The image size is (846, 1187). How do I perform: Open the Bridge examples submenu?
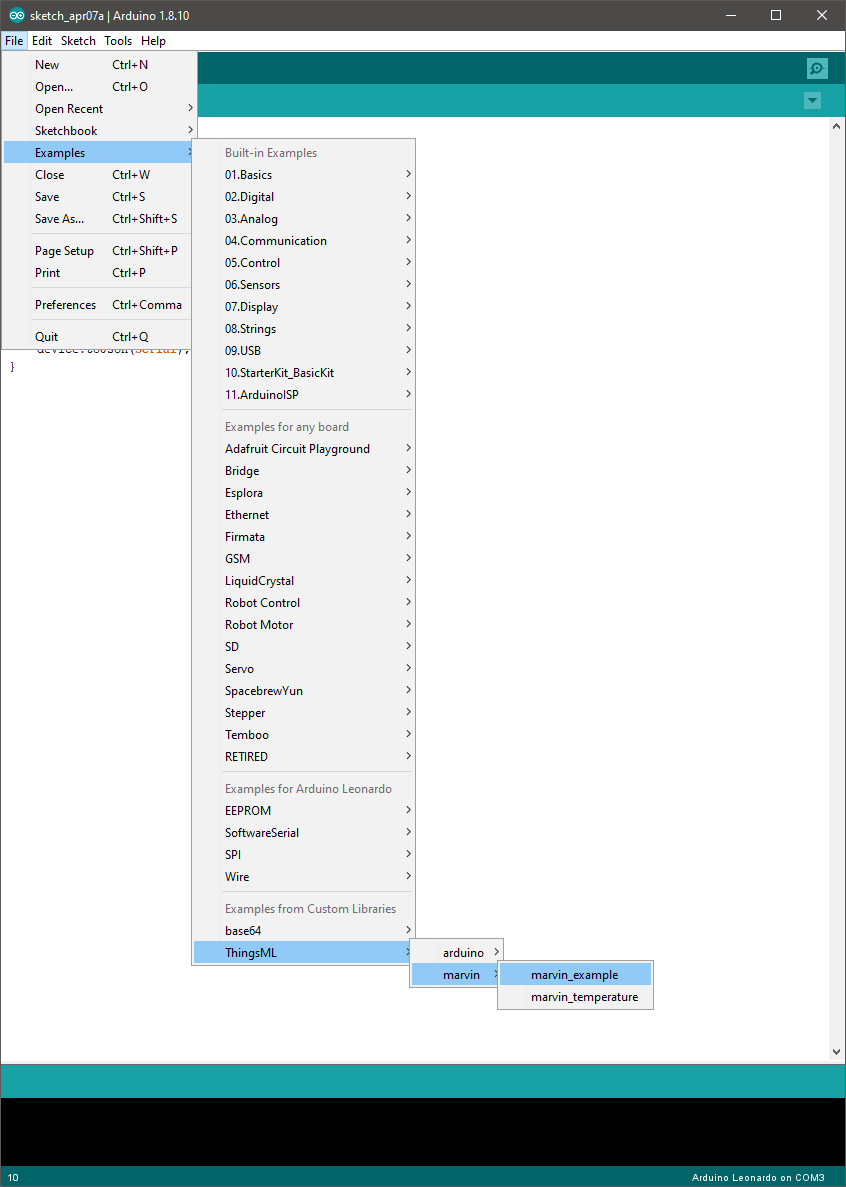tap(303, 471)
